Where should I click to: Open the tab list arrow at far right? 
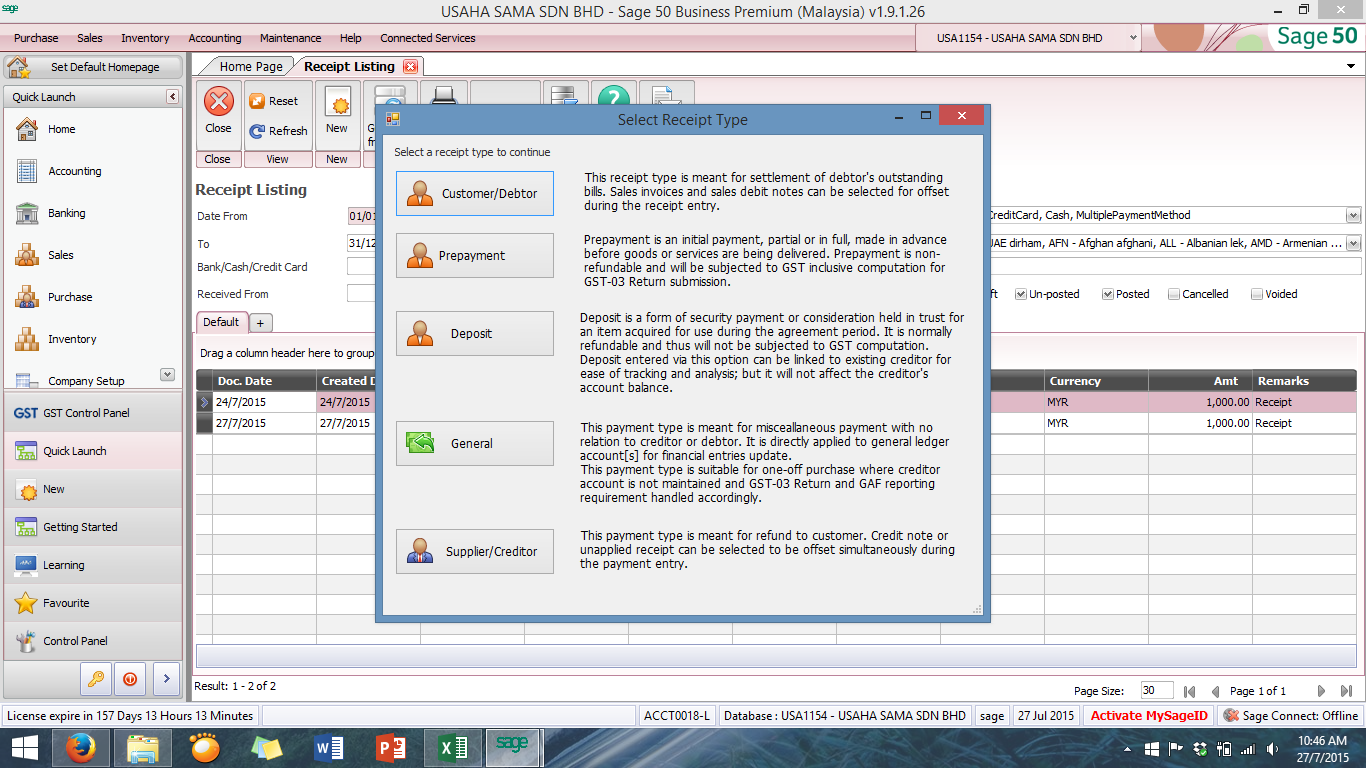[1352, 66]
